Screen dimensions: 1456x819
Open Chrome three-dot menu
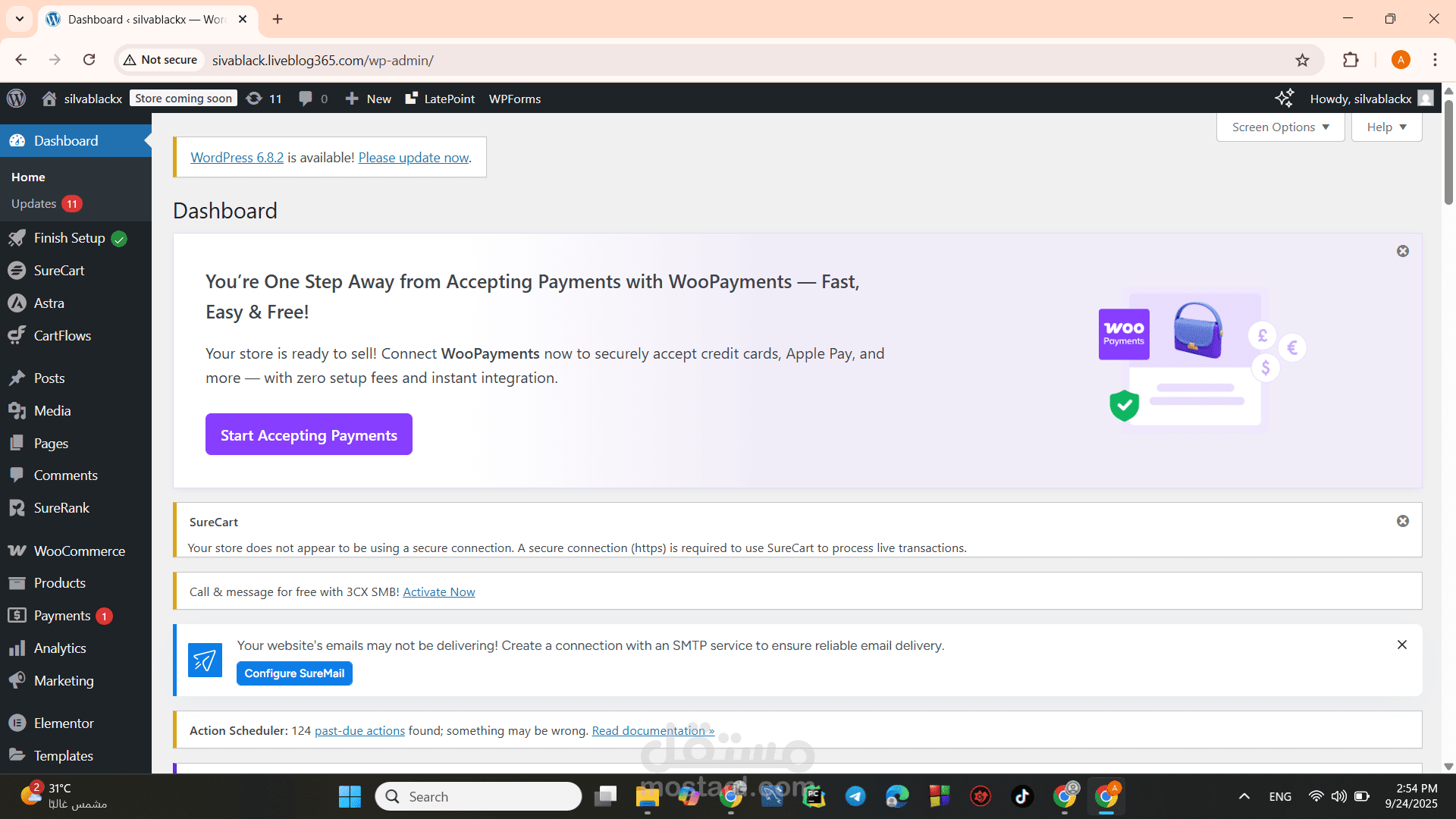pyautogui.click(x=1435, y=60)
